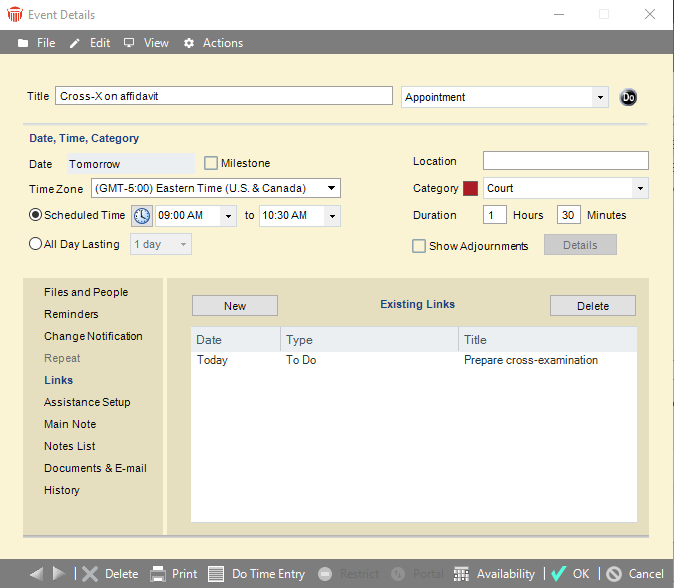Open the Category Court dropdown
The width and height of the screenshot is (674, 588).
639,188
